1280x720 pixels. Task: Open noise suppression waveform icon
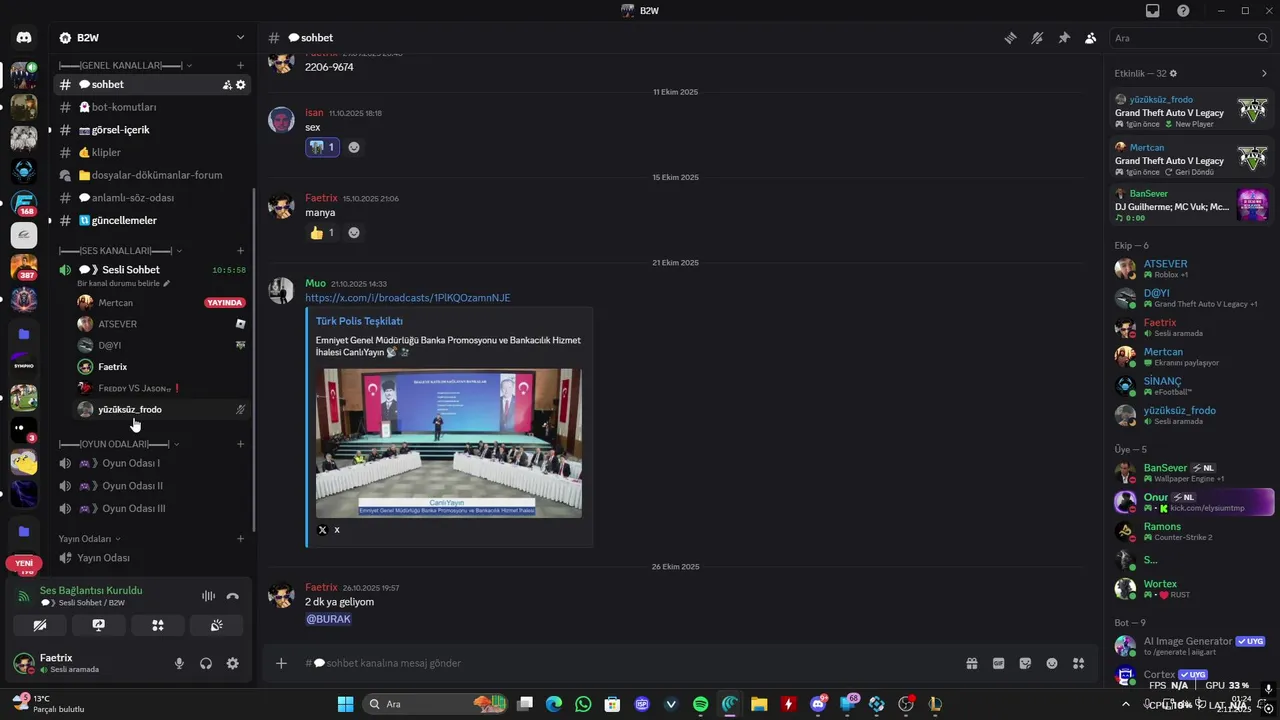pyautogui.click(x=208, y=596)
